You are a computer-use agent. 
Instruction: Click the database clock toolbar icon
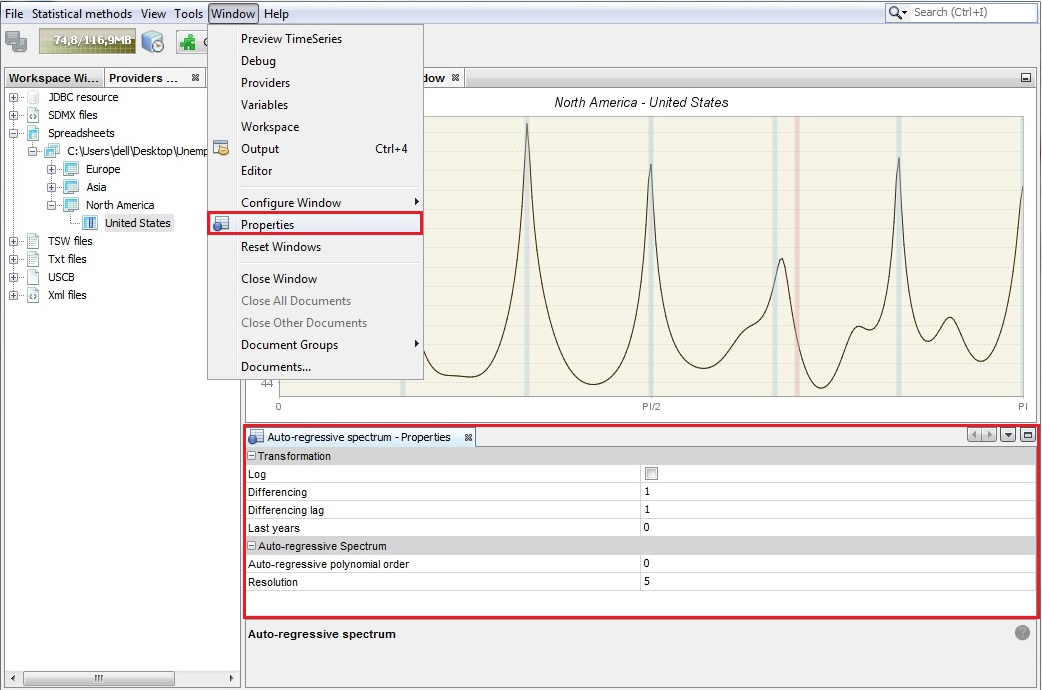(x=152, y=41)
